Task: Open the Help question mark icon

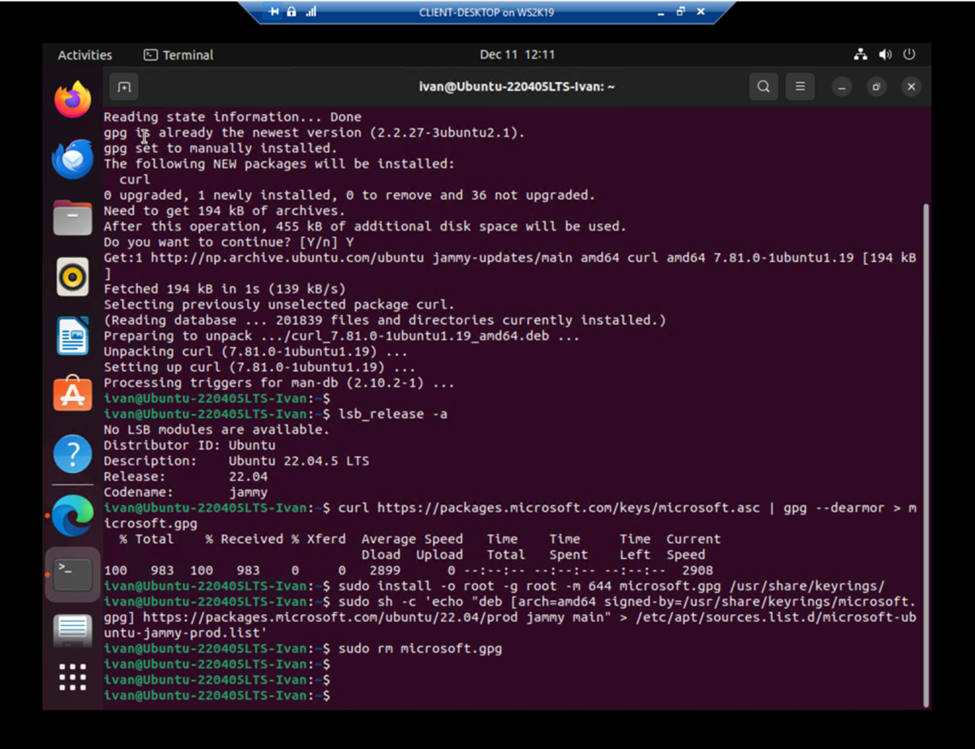Action: click(x=73, y=454)
